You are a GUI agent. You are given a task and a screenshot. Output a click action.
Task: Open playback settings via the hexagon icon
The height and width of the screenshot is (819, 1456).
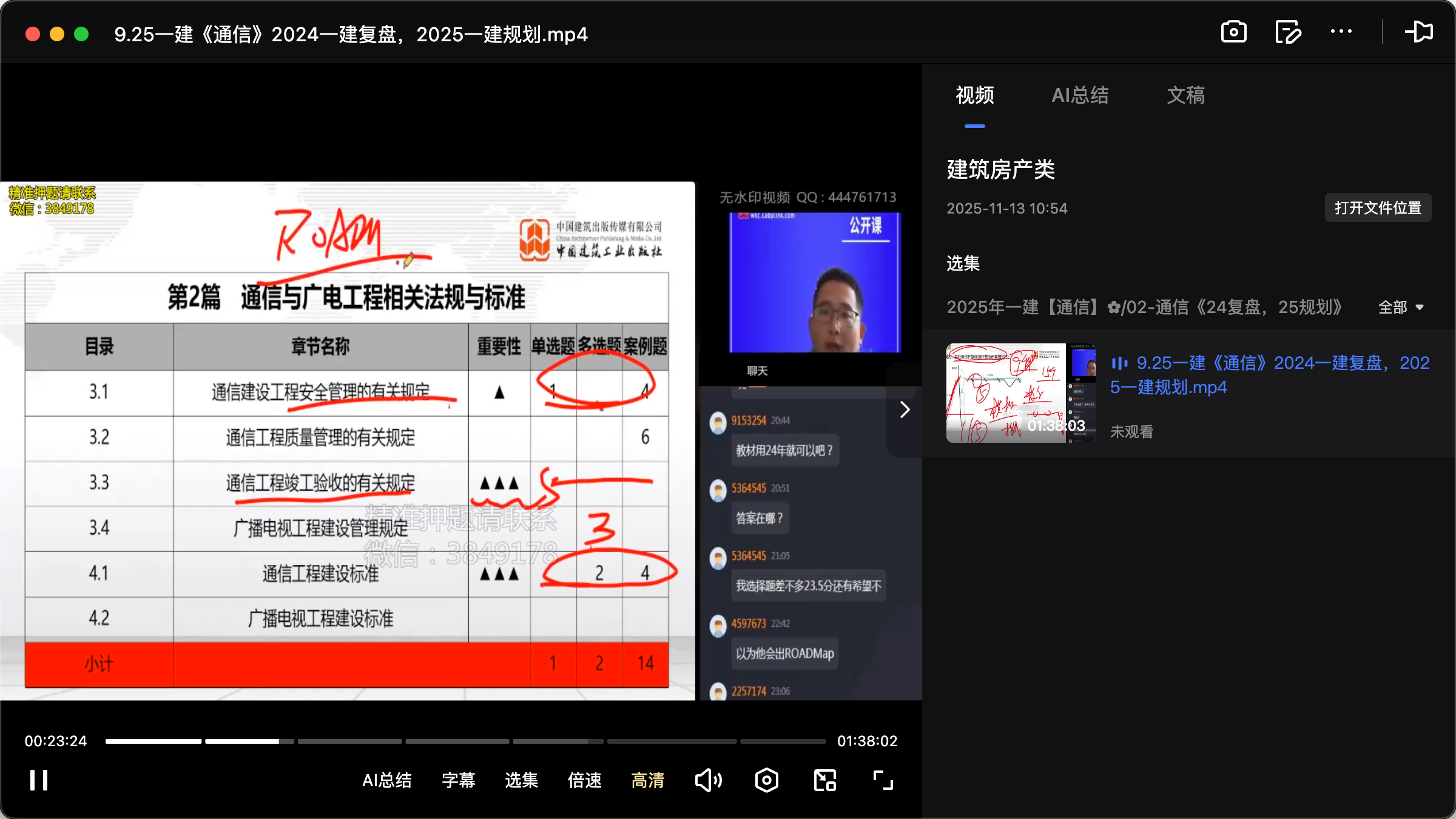[x=766, y=780]
